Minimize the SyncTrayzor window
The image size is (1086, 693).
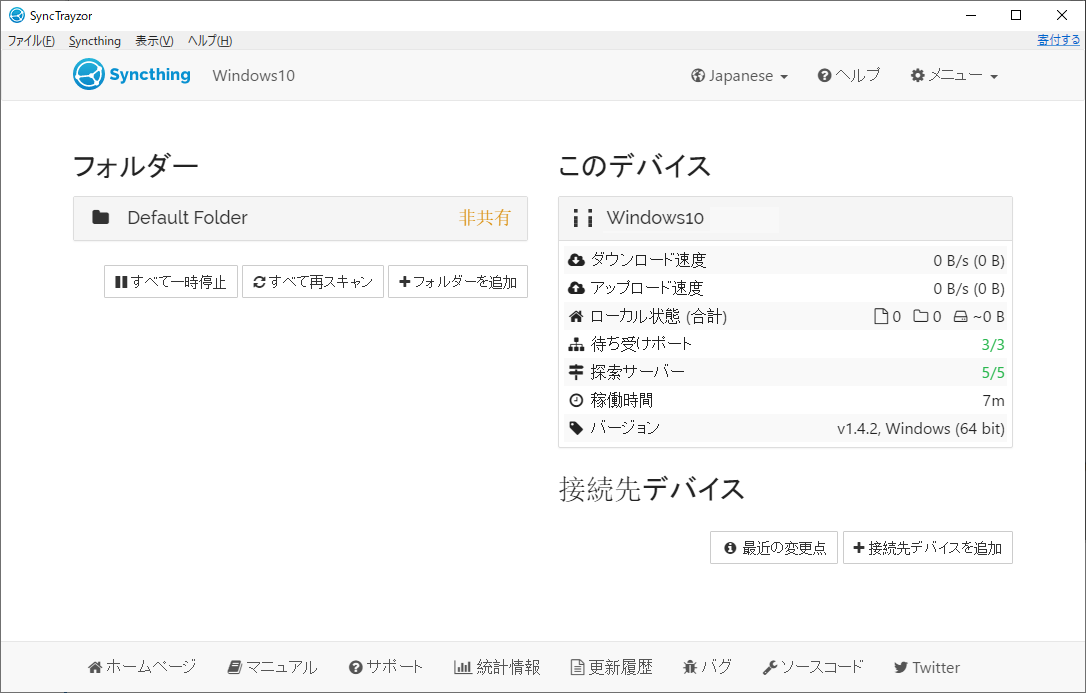[971, 15]
